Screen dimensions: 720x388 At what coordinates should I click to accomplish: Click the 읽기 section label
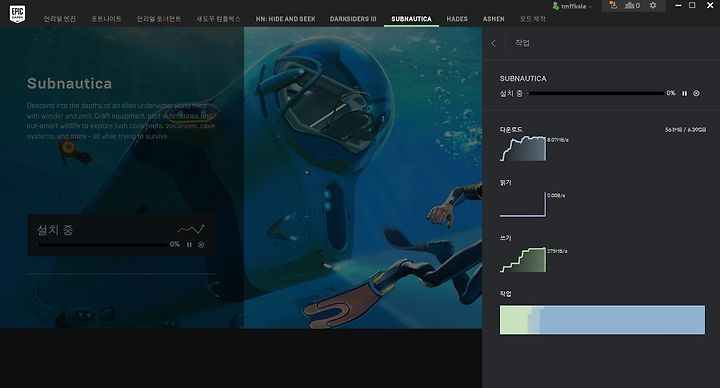[x=506, y=183]
